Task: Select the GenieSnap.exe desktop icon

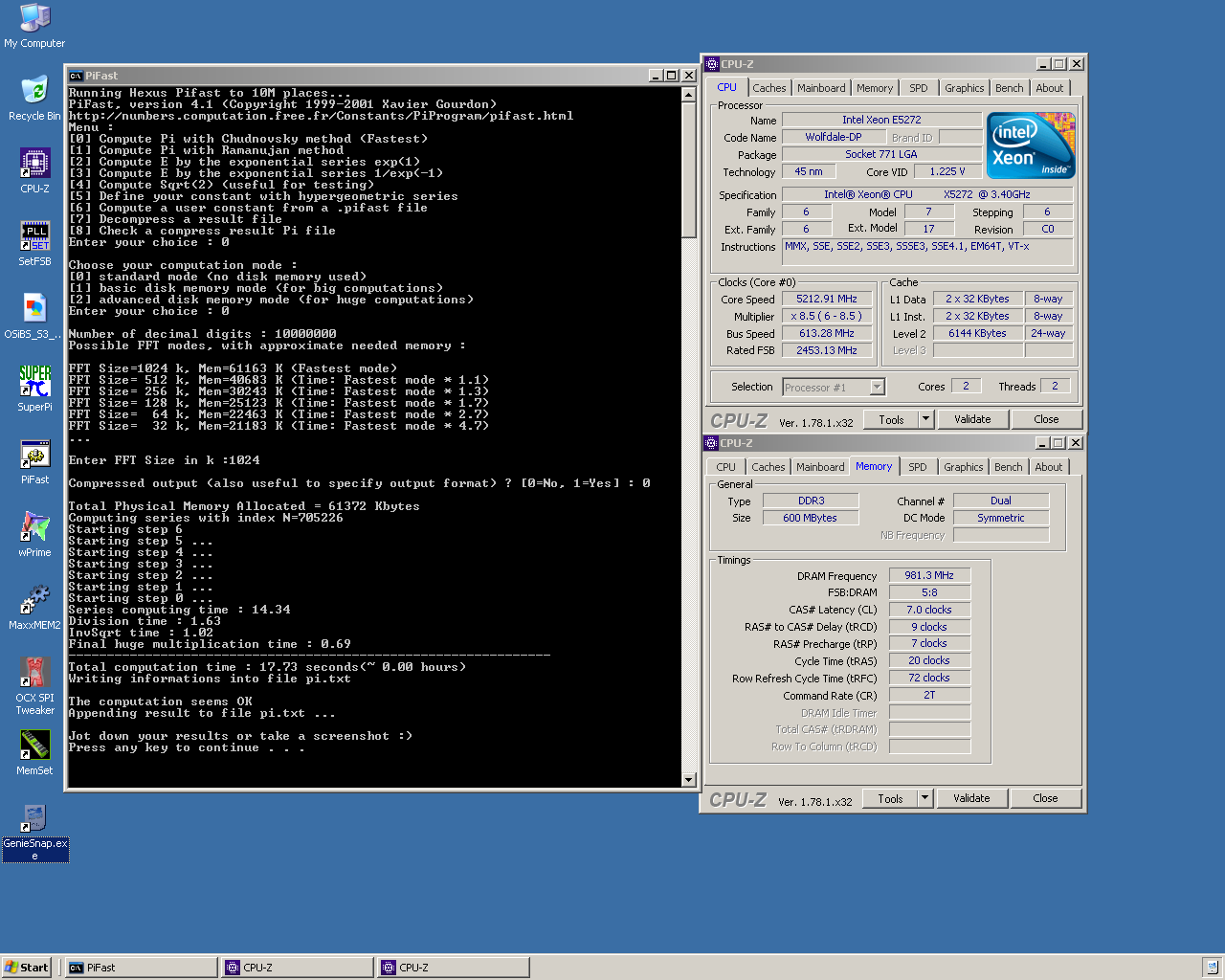Action: (x=34, y=833)
